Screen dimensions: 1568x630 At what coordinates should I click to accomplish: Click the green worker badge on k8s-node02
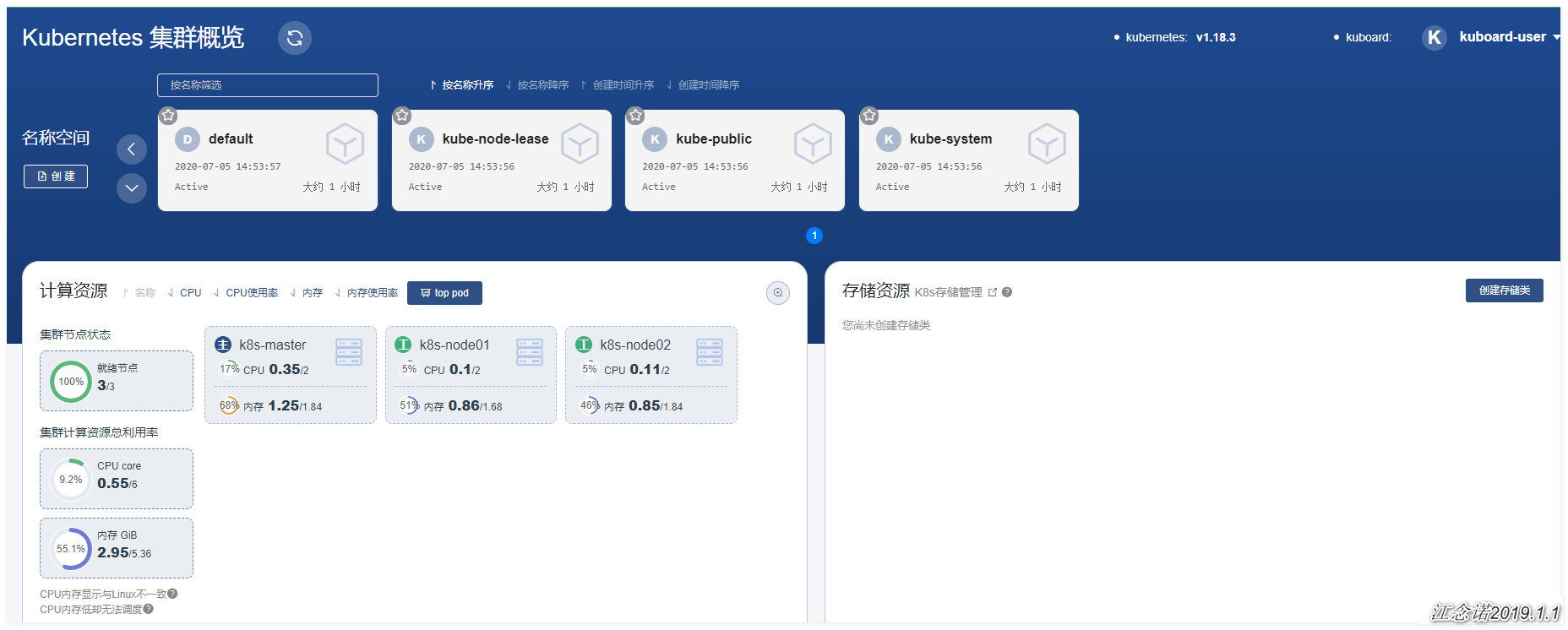[x=584, y=345]
